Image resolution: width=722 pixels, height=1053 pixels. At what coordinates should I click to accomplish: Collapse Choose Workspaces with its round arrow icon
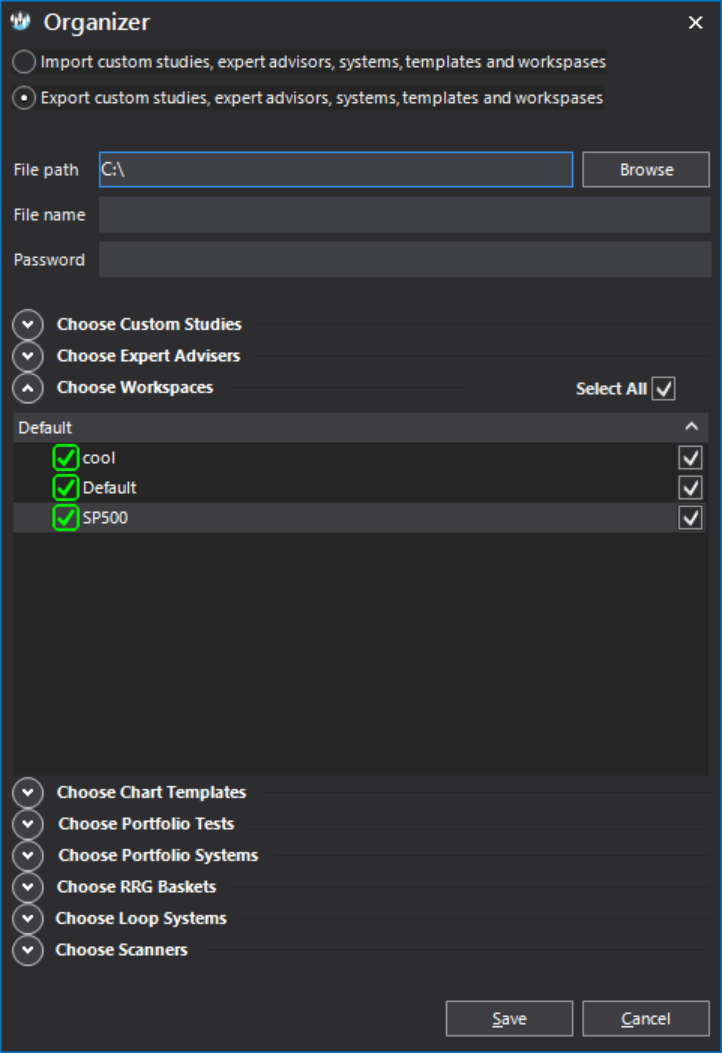(x=28, y=388)
